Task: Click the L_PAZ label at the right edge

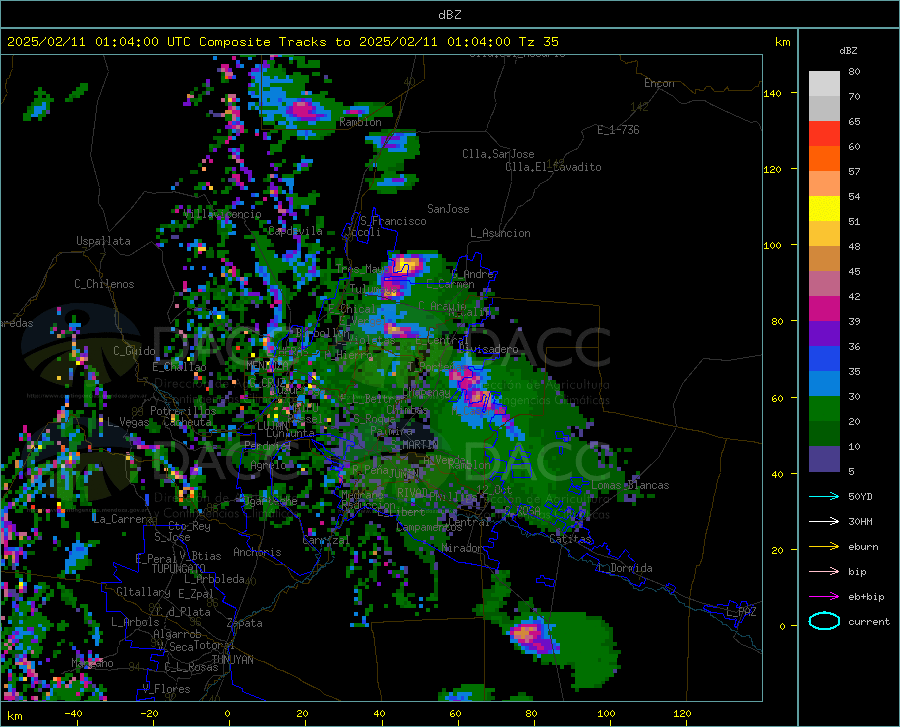Action: coord(741,612)
